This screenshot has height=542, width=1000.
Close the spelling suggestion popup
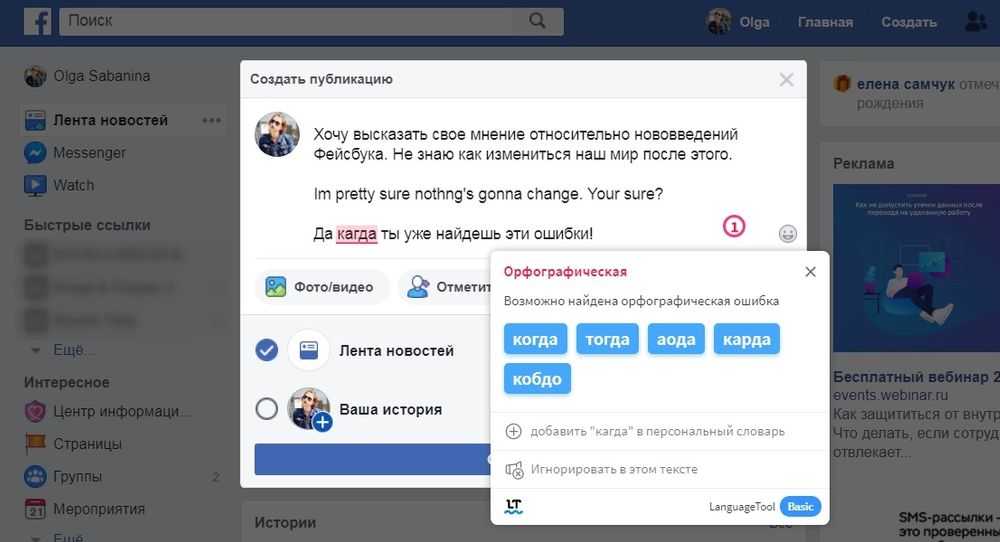pos(810,272)
